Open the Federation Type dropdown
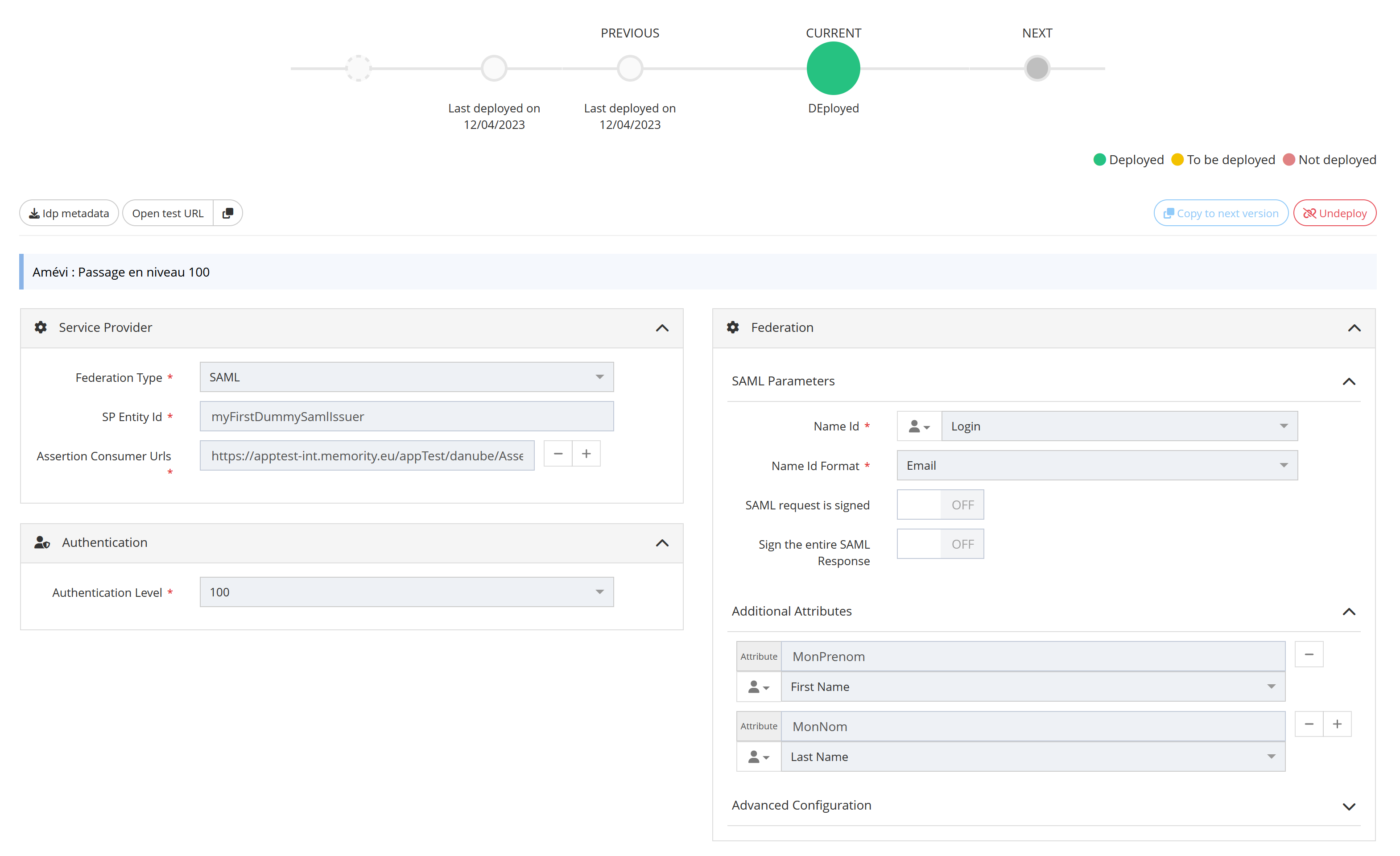This screenshot has width=1400, height=856. point(406,377)
